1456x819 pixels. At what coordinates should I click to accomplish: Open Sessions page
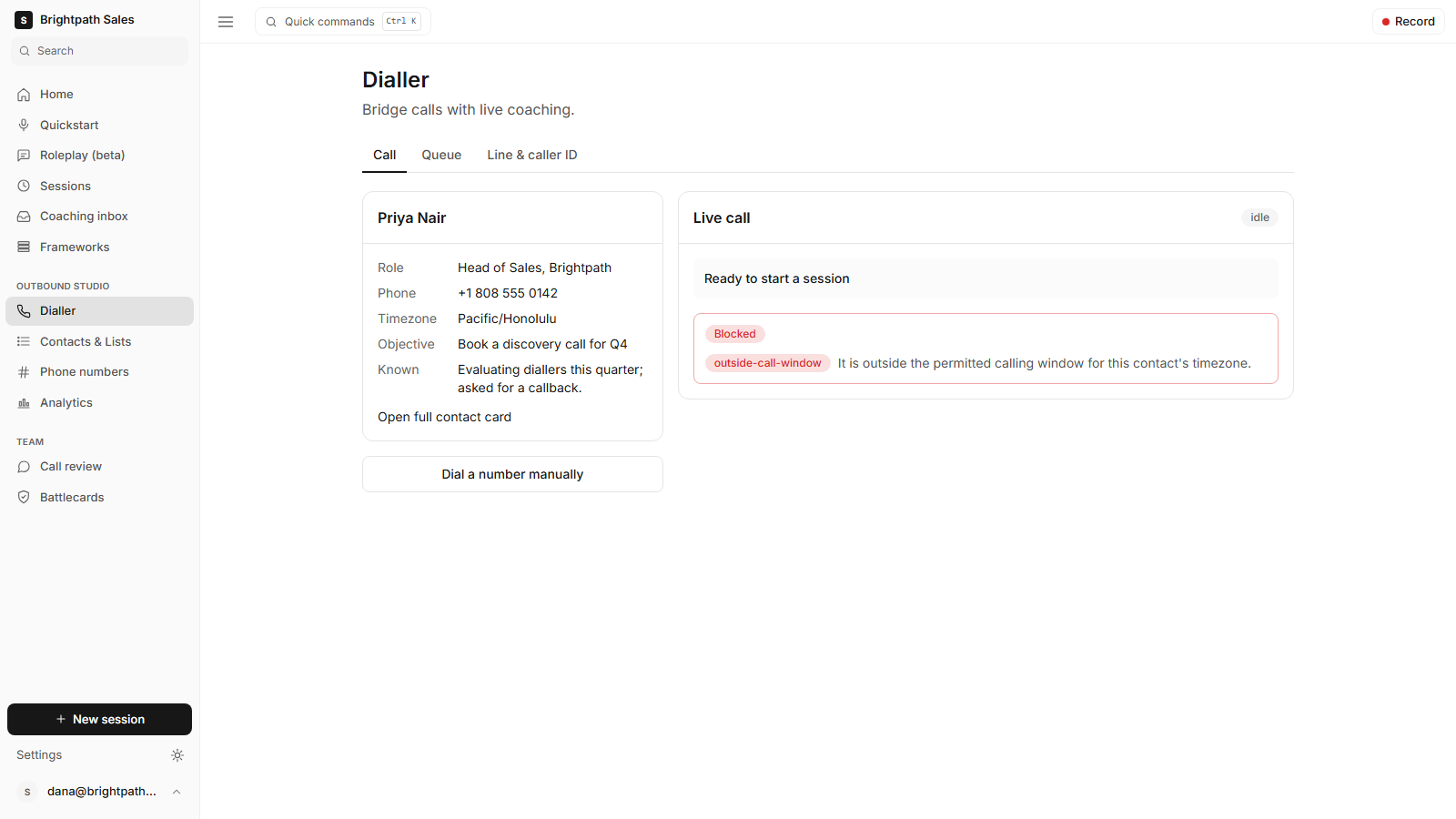pos(99,186)
